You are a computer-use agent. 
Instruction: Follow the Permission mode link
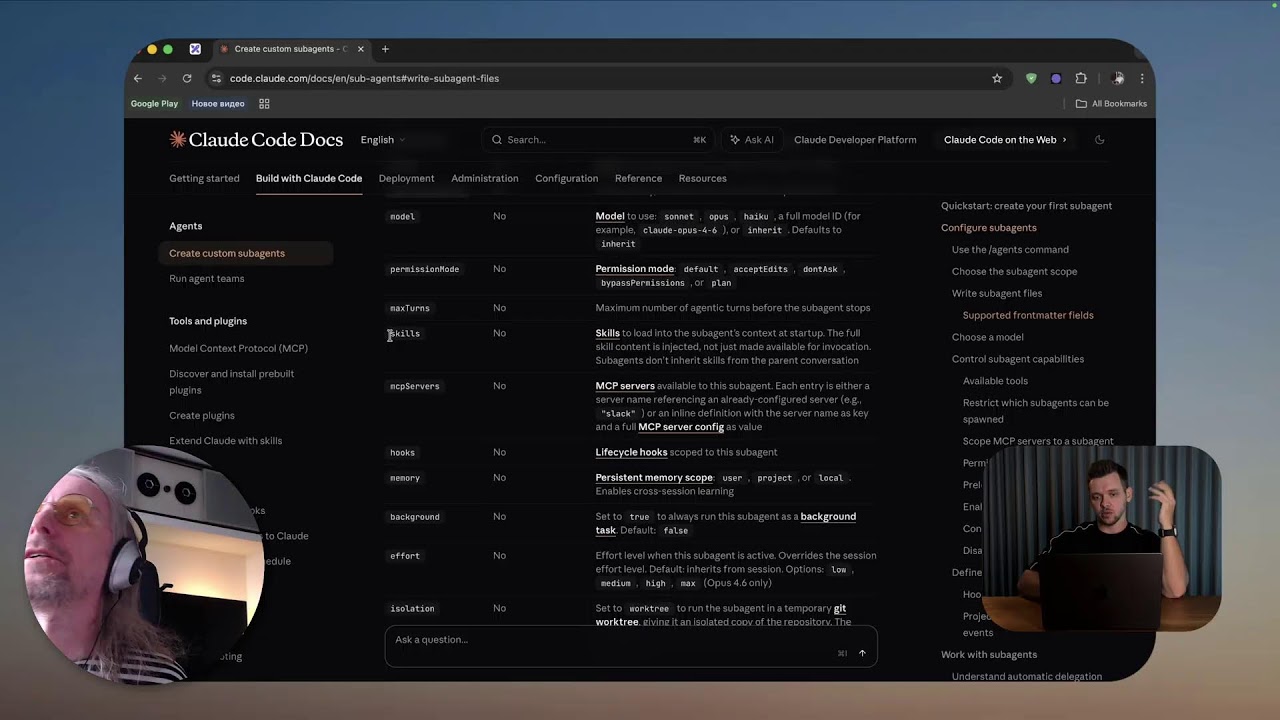(x=635, y=269)
